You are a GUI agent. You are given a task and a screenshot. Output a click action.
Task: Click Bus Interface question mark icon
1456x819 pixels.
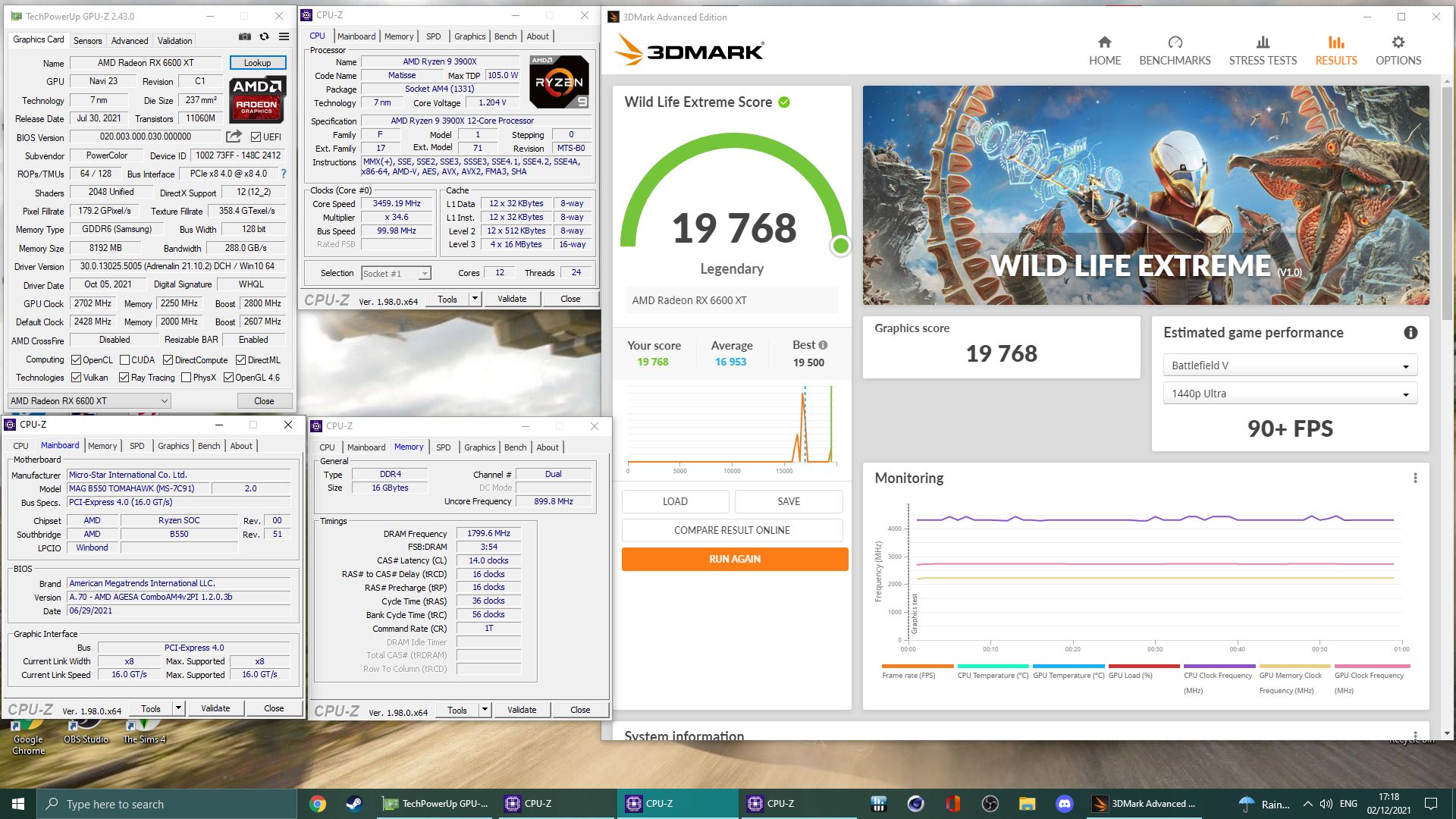click(284, 174)
